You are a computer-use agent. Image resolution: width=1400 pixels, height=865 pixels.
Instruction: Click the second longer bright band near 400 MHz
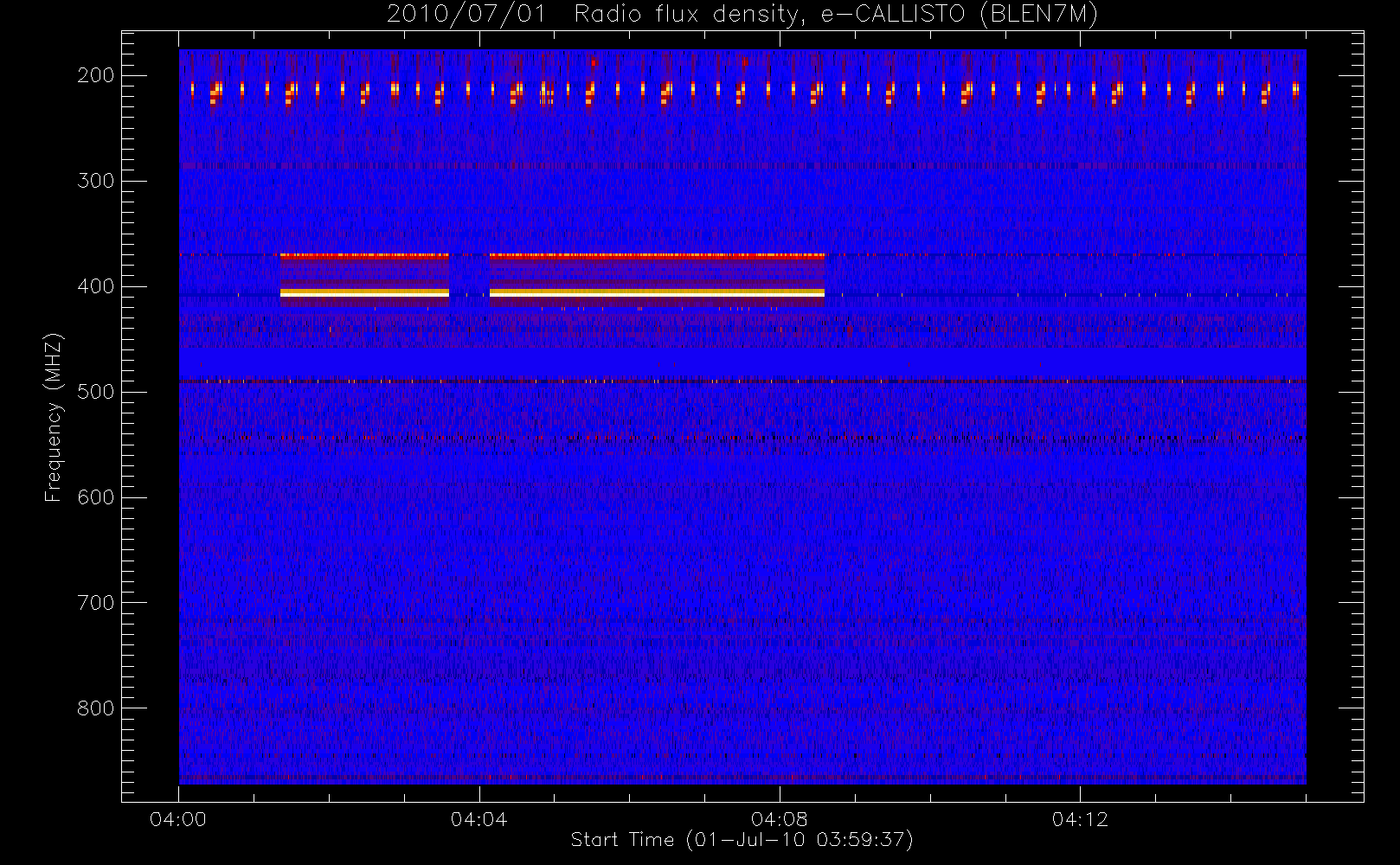657,293
